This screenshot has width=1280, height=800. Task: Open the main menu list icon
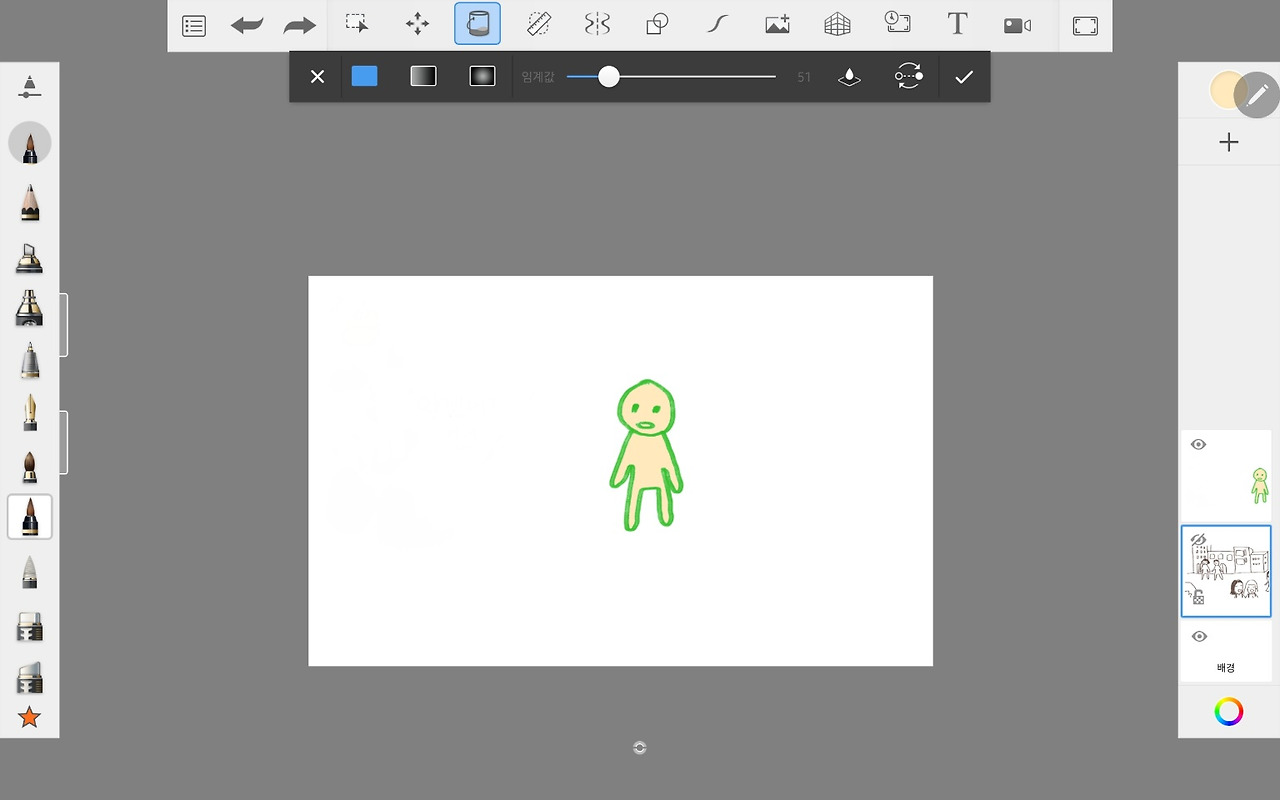(x=194, y=25)
